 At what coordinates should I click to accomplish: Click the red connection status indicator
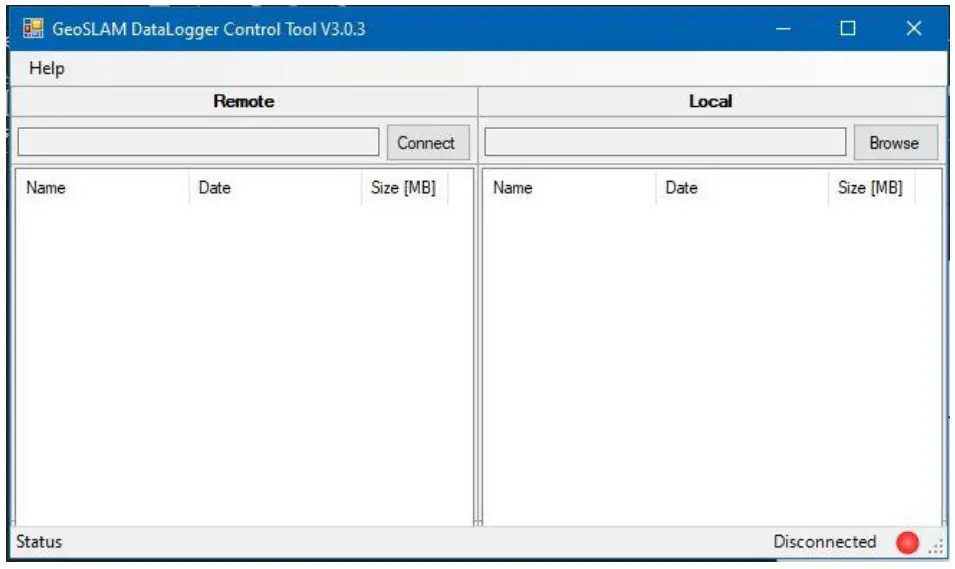click(x=907, y=542)
